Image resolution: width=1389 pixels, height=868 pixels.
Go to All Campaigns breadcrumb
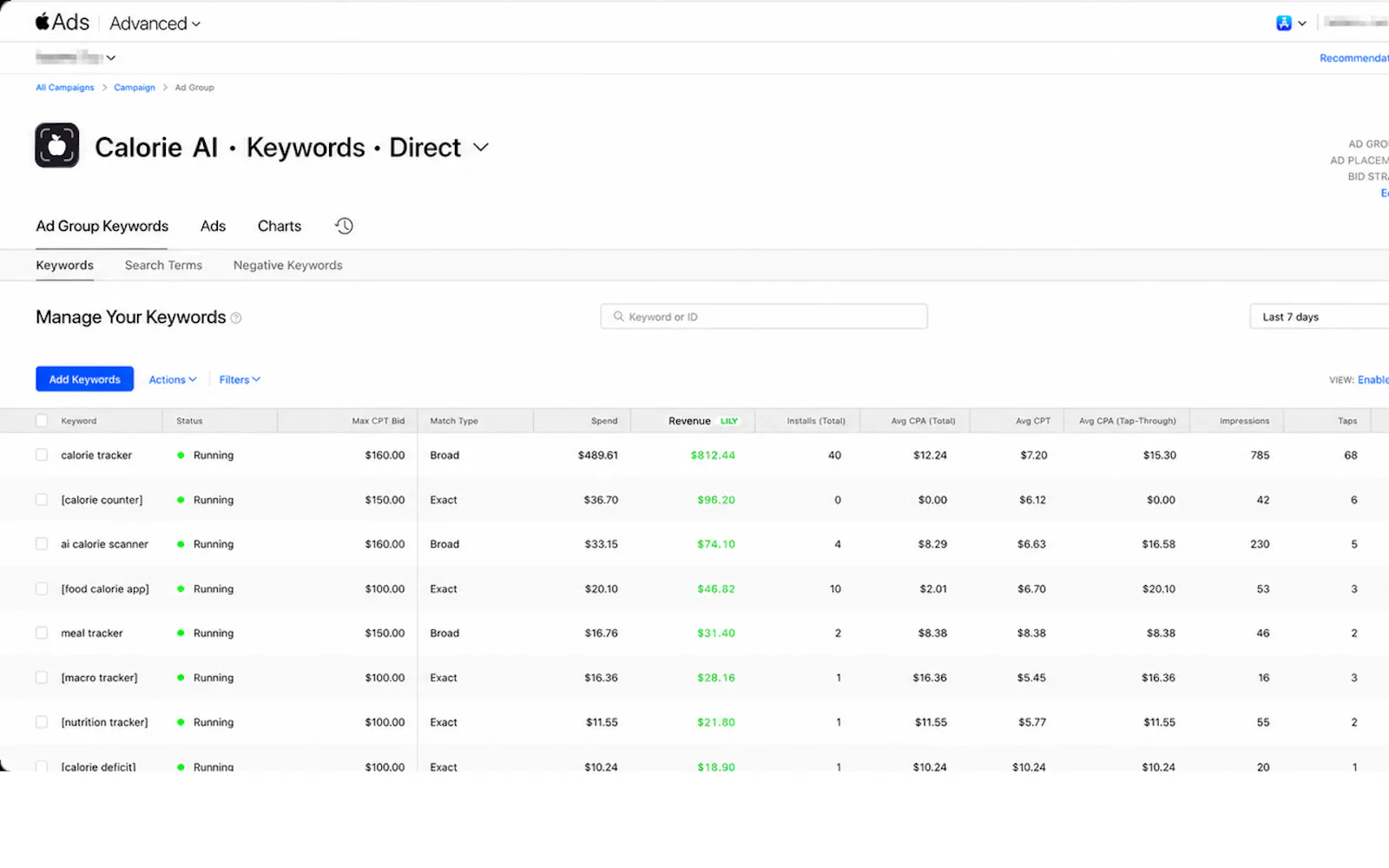click(65, 88)
